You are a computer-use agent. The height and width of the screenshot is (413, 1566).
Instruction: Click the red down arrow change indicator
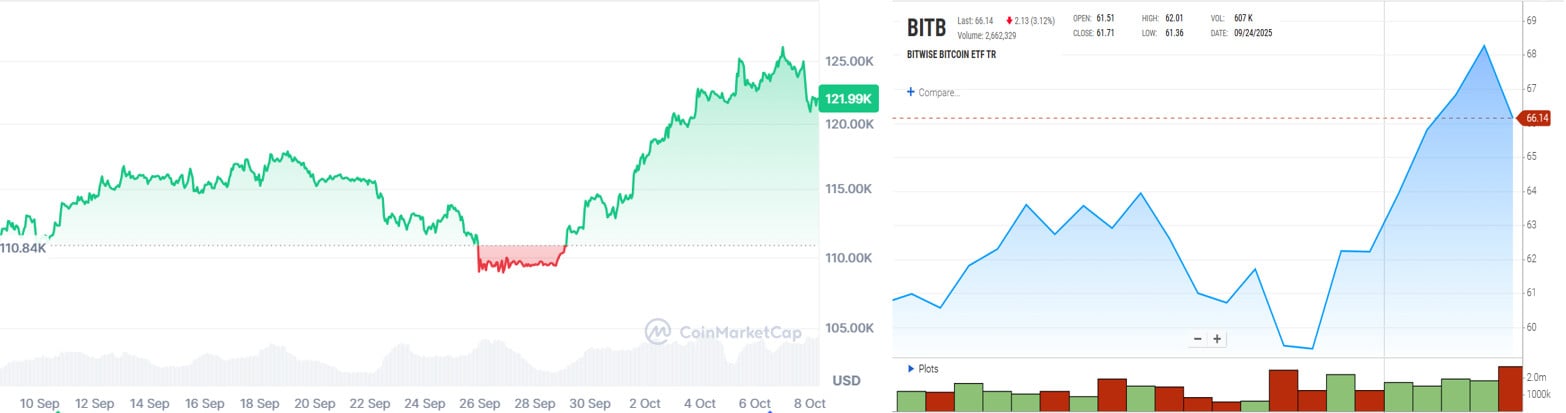1009,20
